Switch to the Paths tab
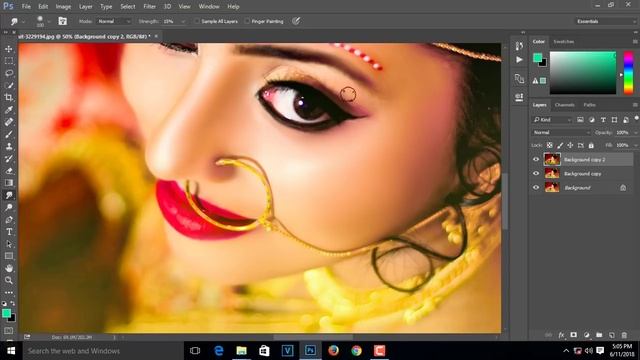This screenshot has height=360, width=640. (x=589, y=105)
